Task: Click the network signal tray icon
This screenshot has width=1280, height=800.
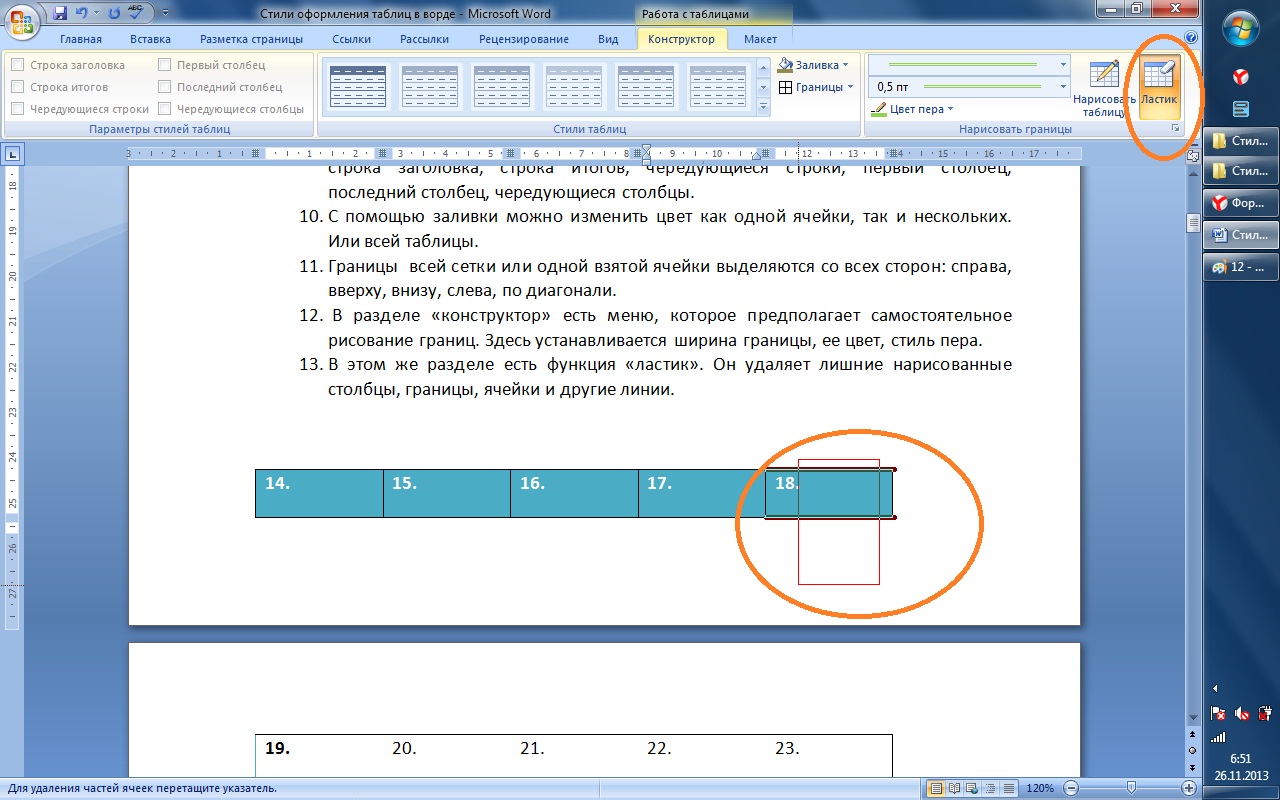Action: (x=1218, y=737)
